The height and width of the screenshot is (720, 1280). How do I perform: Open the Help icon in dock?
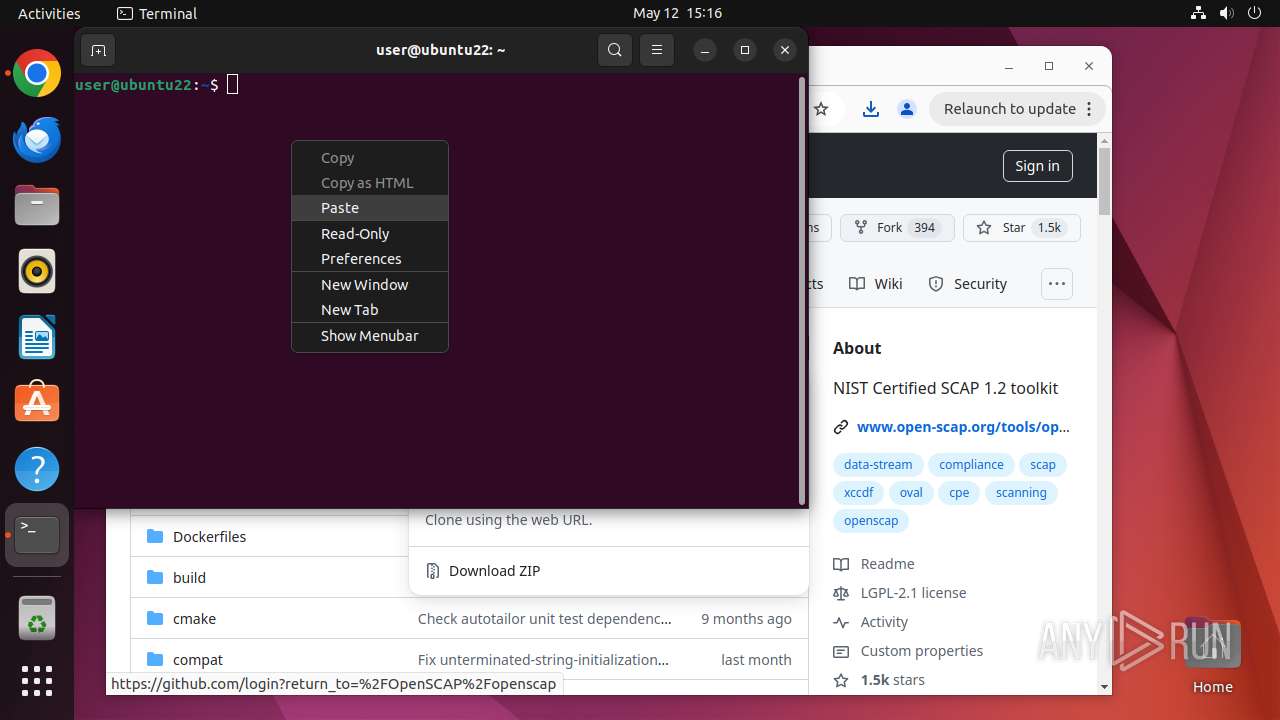tap(37, 469)
